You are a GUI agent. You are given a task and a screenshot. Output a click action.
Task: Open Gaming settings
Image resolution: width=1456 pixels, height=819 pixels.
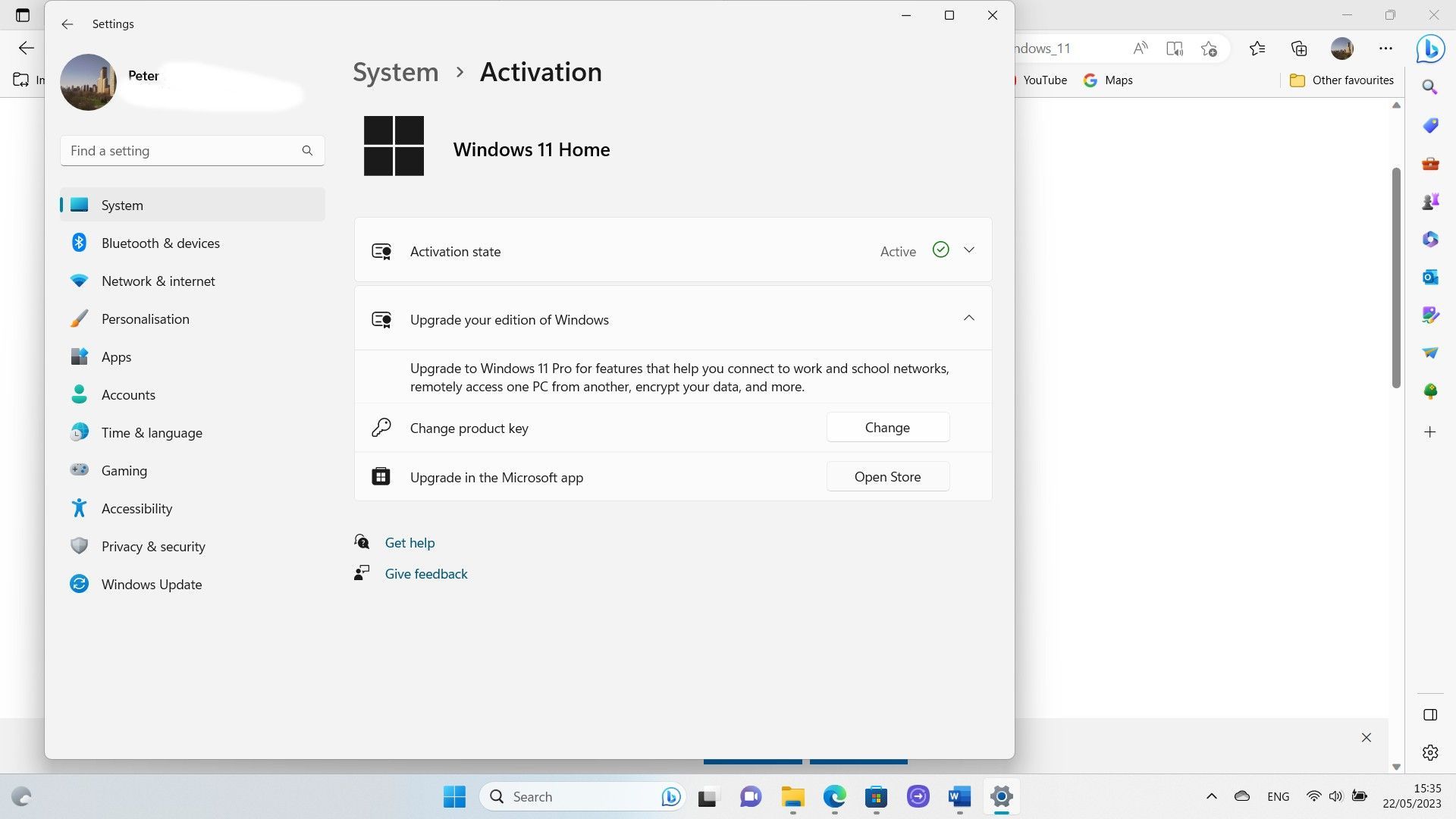click(192, 470)
